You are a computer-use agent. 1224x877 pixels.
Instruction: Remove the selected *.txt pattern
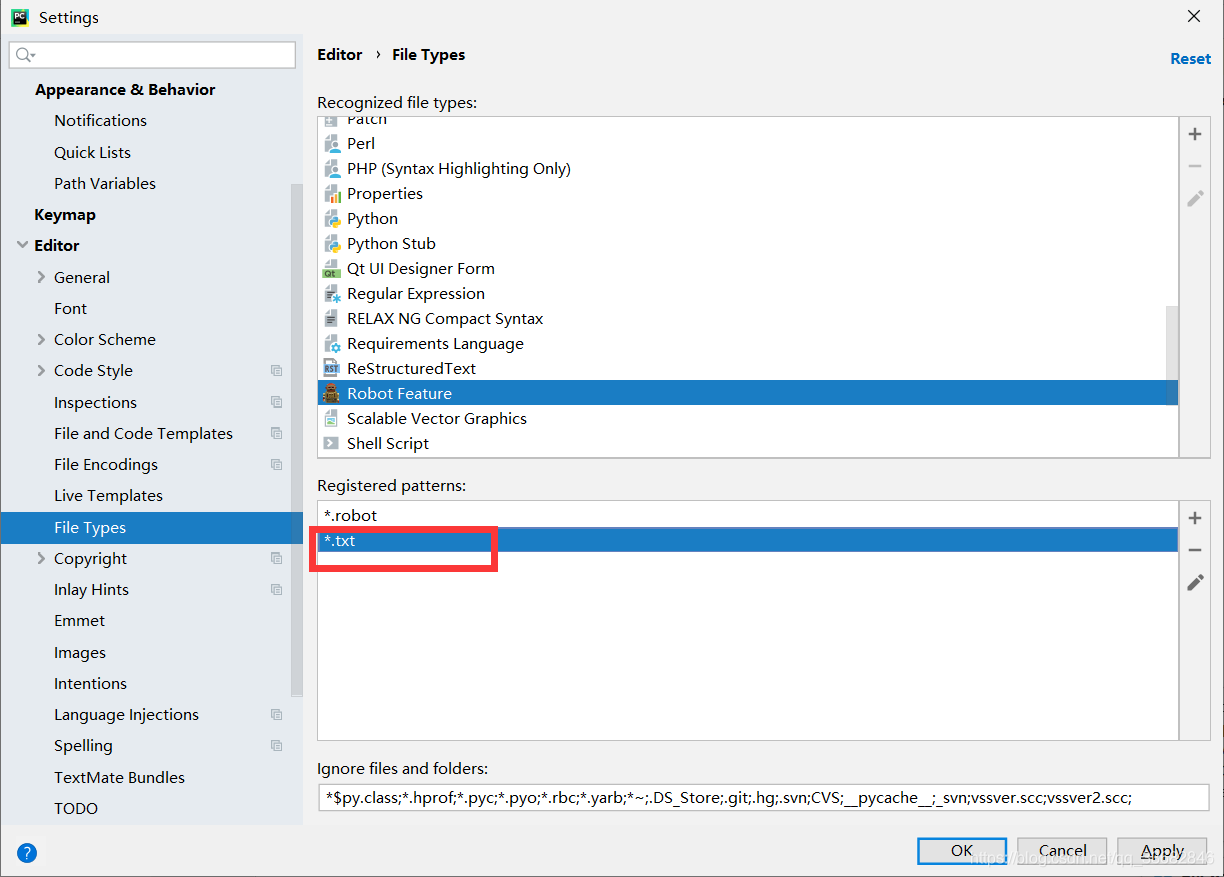[1195, 550]
